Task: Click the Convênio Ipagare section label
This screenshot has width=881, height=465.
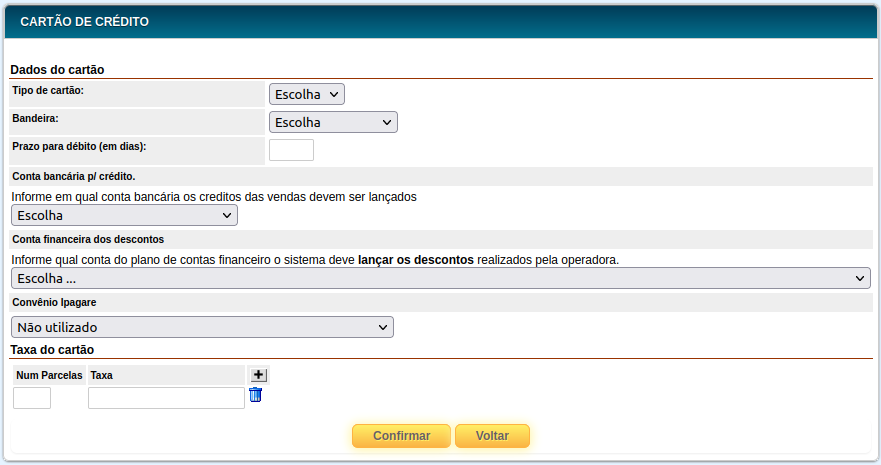Action: (53, 301)
